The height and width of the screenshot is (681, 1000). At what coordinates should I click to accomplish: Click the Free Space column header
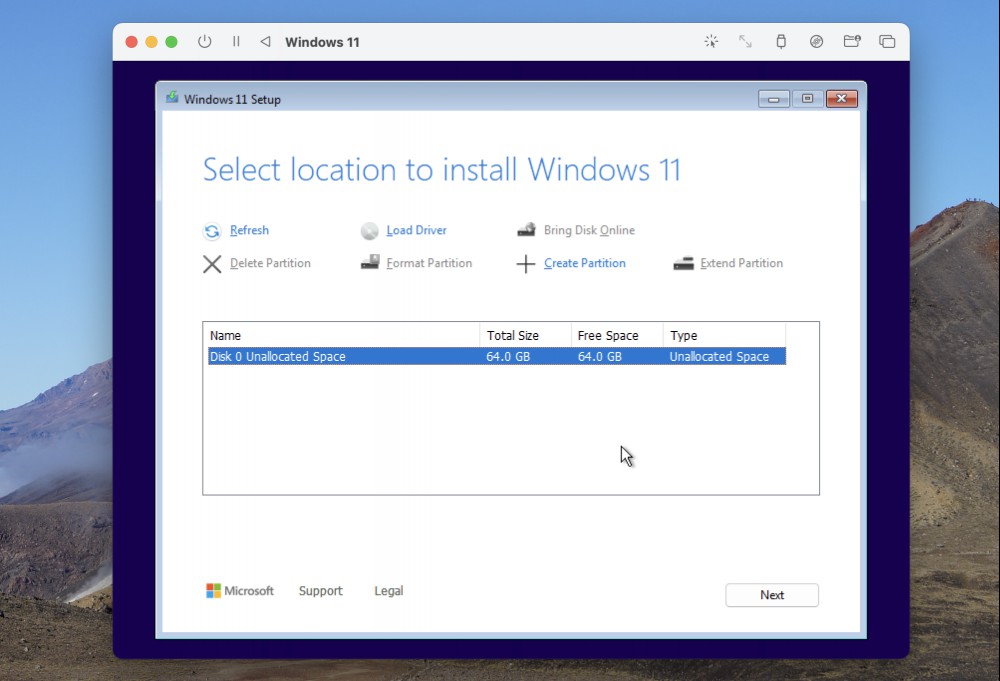coord(617,335)
